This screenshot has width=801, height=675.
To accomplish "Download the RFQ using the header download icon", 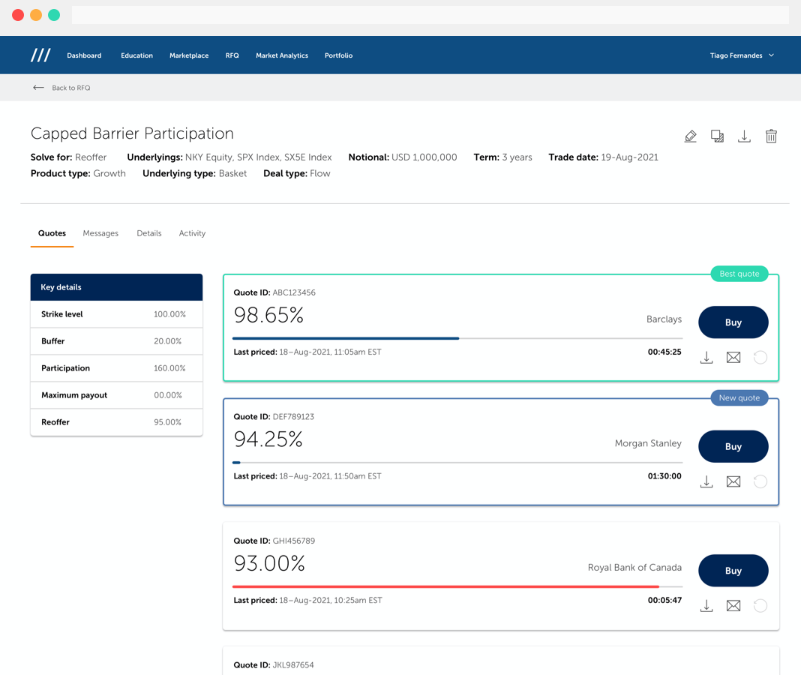I will [x=744, y=136].
